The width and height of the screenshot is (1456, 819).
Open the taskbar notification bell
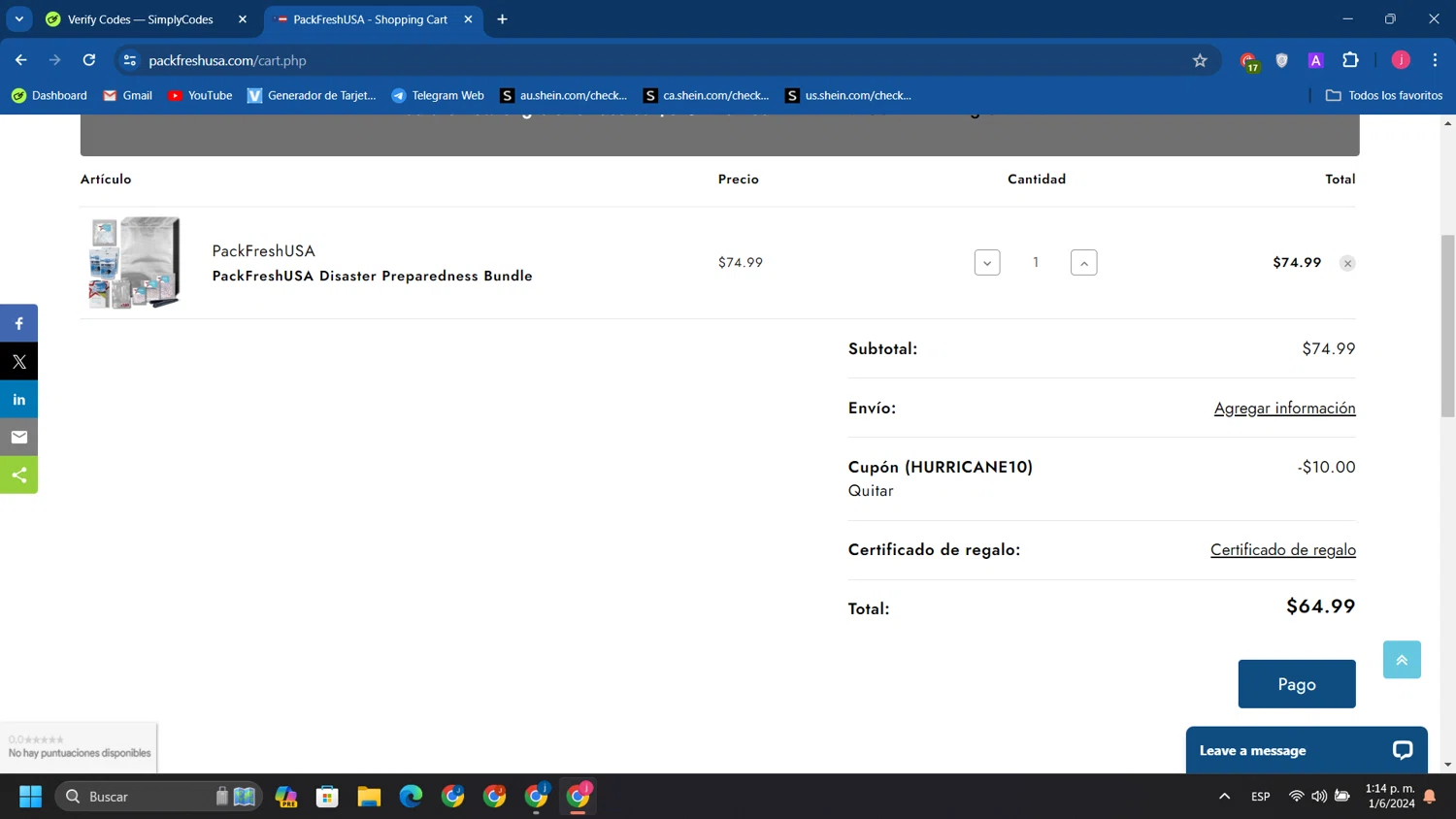tap(1429, 797)
